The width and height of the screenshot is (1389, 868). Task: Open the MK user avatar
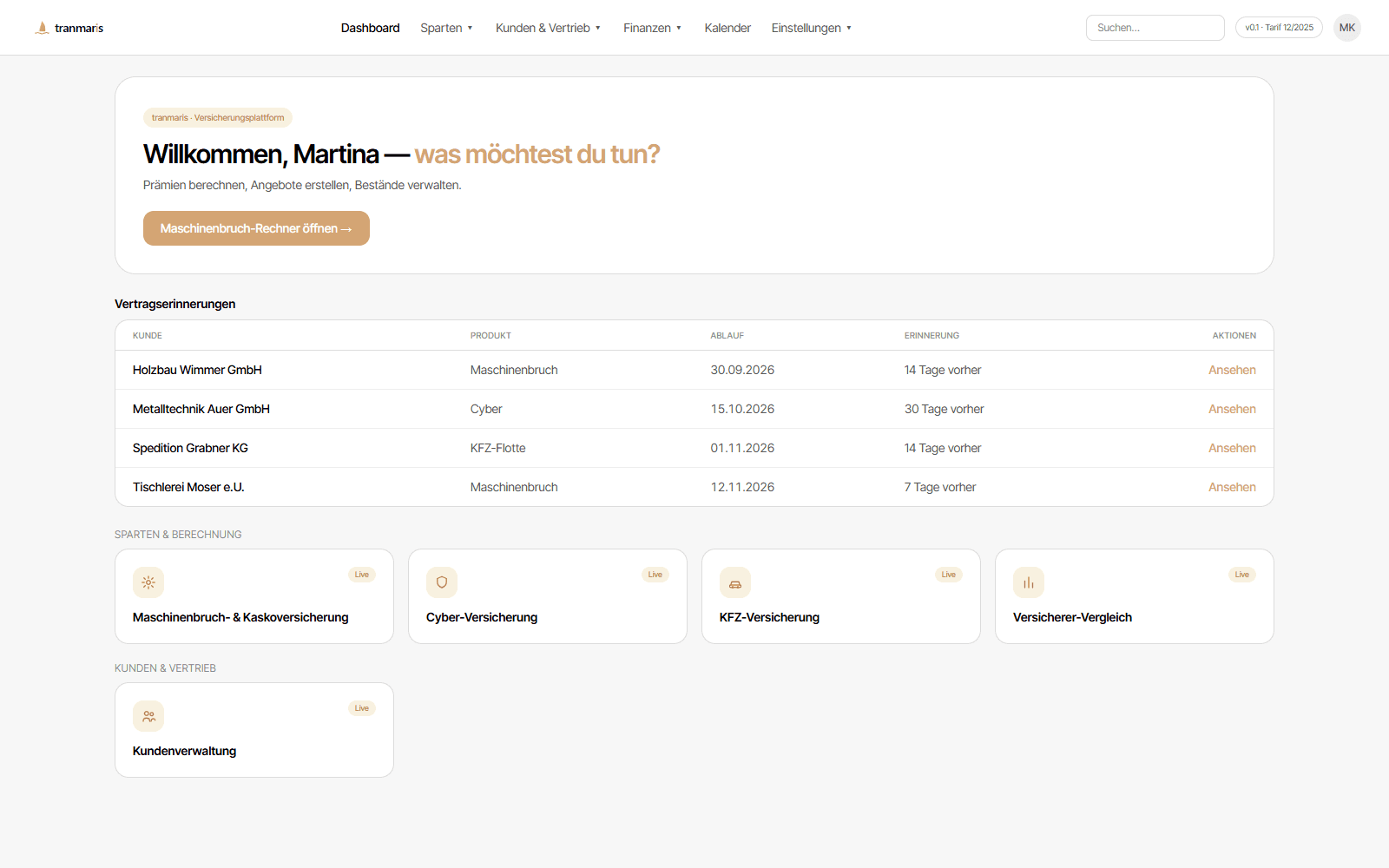tap(1347, 28)
